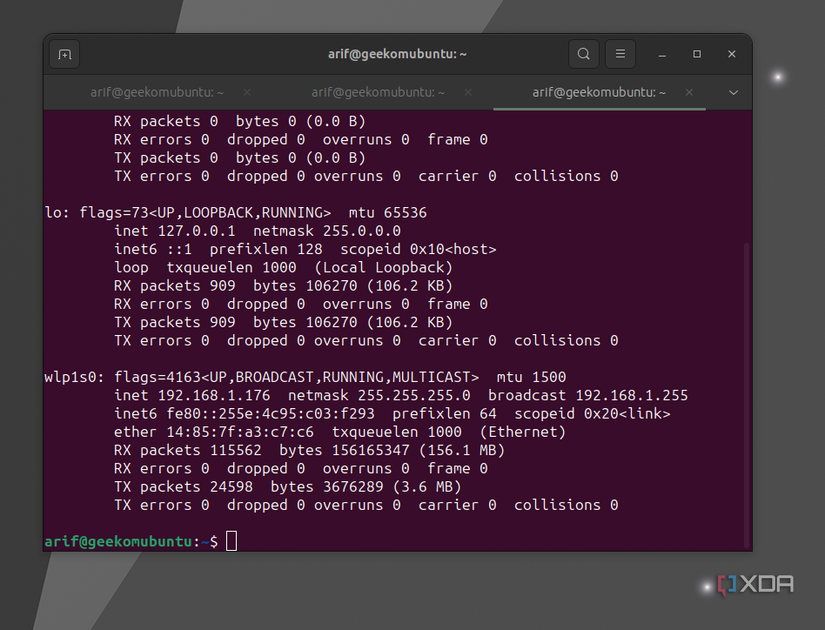The width and height of the screenshot is (825, 630).
Task: Click the terminal command prompt cursor
Action: (232, 541)
